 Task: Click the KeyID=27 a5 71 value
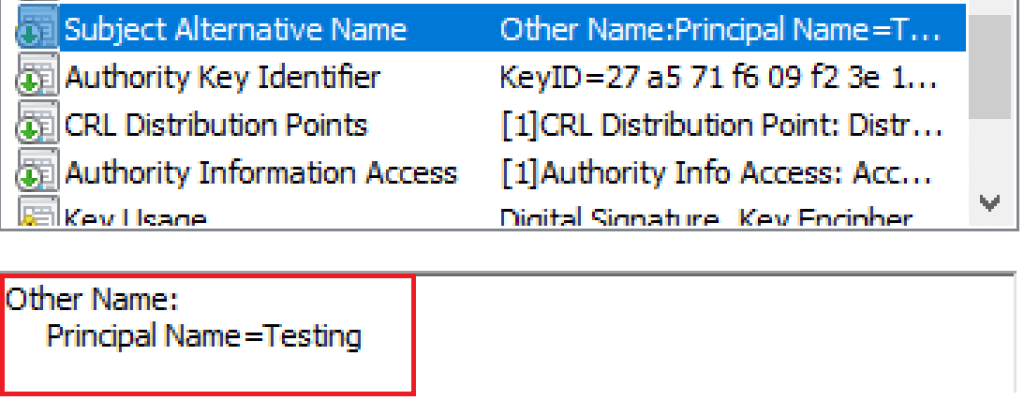tap(720, 77)
